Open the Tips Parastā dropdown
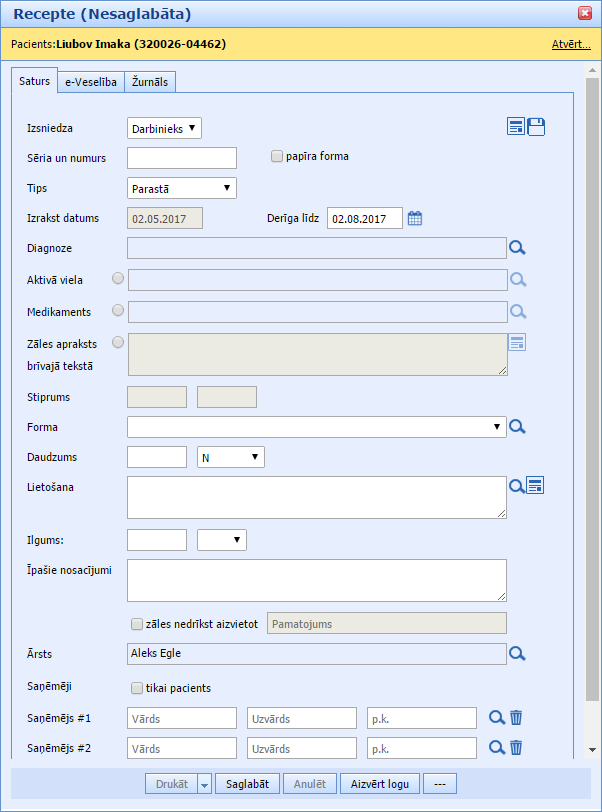 click(182, 188)
